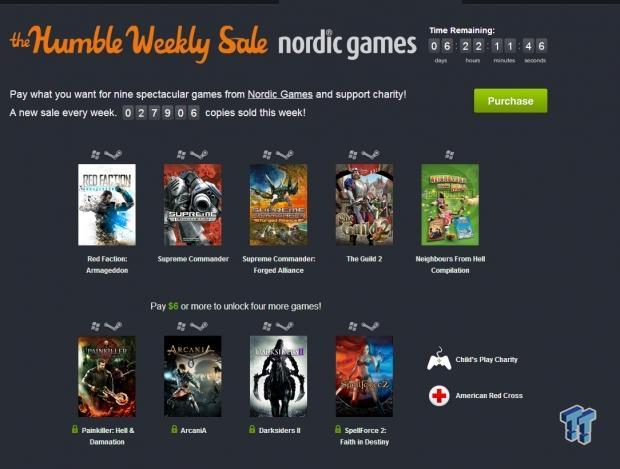Click the Steam icon above The Guild 2

click(370, 154)
